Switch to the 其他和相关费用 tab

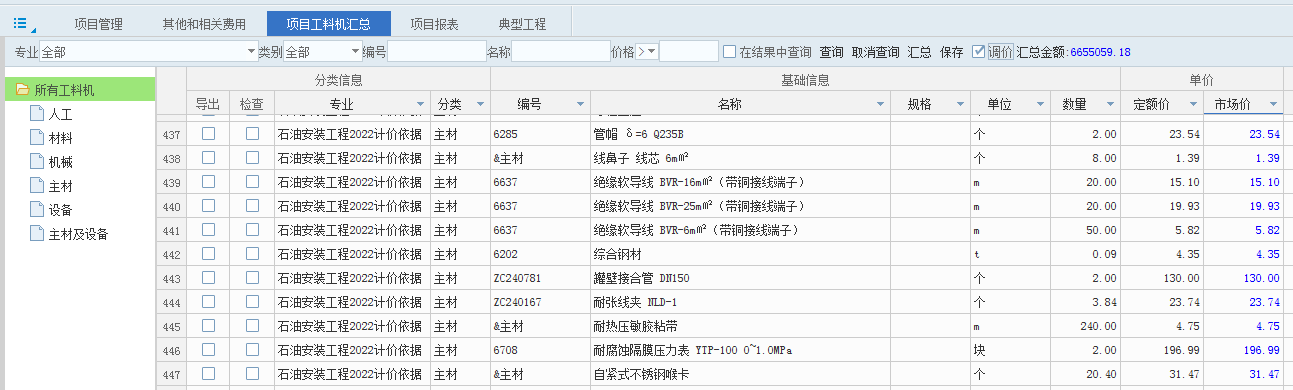pos(204,24)
